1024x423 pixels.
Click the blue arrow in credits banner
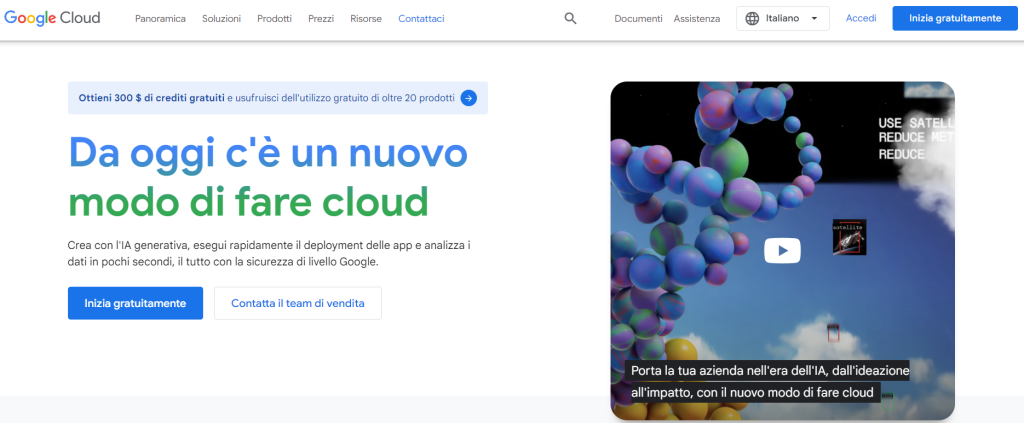pyautogui.click(x=468, y=99)
